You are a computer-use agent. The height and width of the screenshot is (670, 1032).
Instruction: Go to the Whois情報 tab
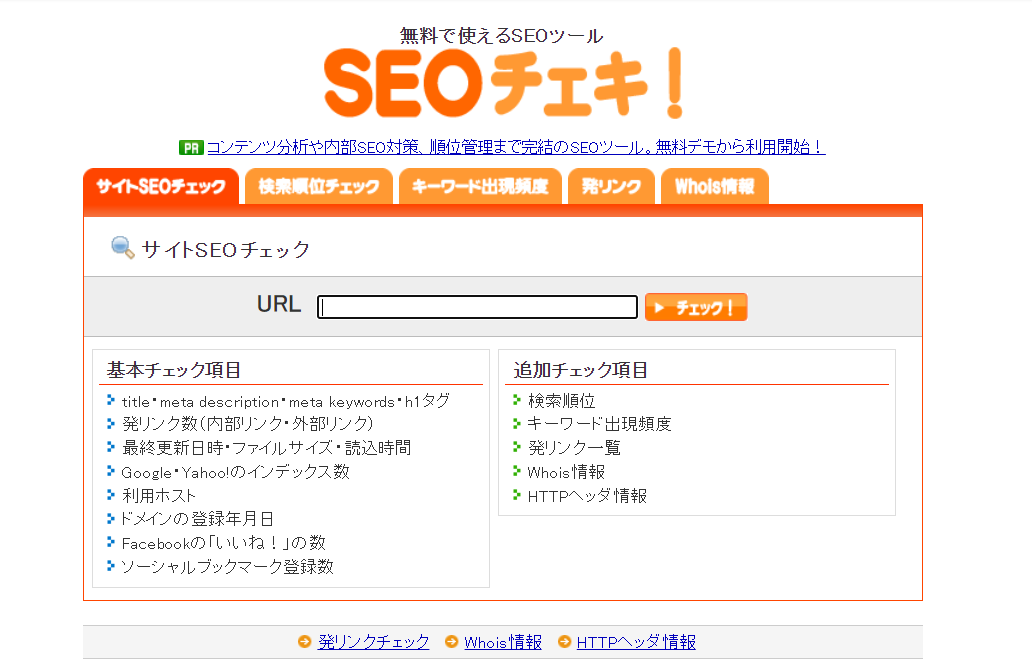[714, 187]
